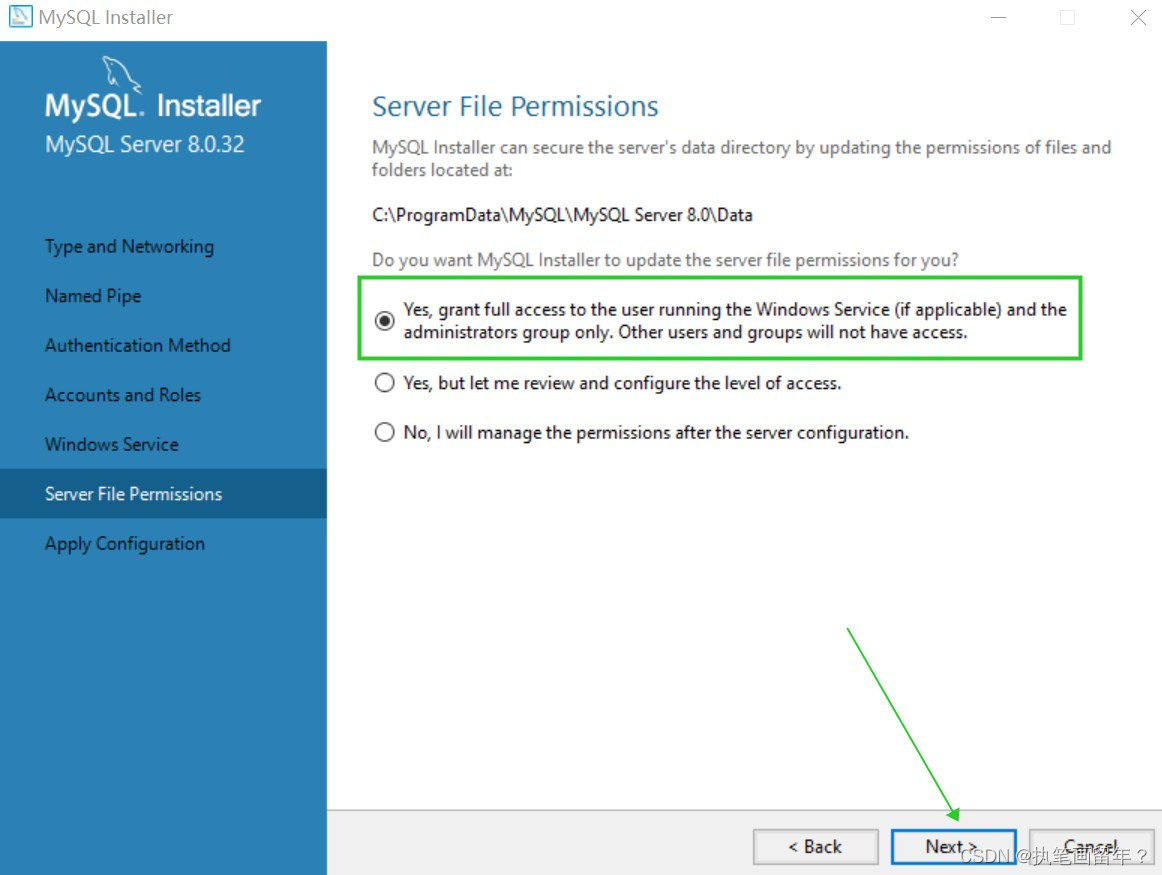Click the data directory path text
The image size is (1162, 875).
click(562, 215)
